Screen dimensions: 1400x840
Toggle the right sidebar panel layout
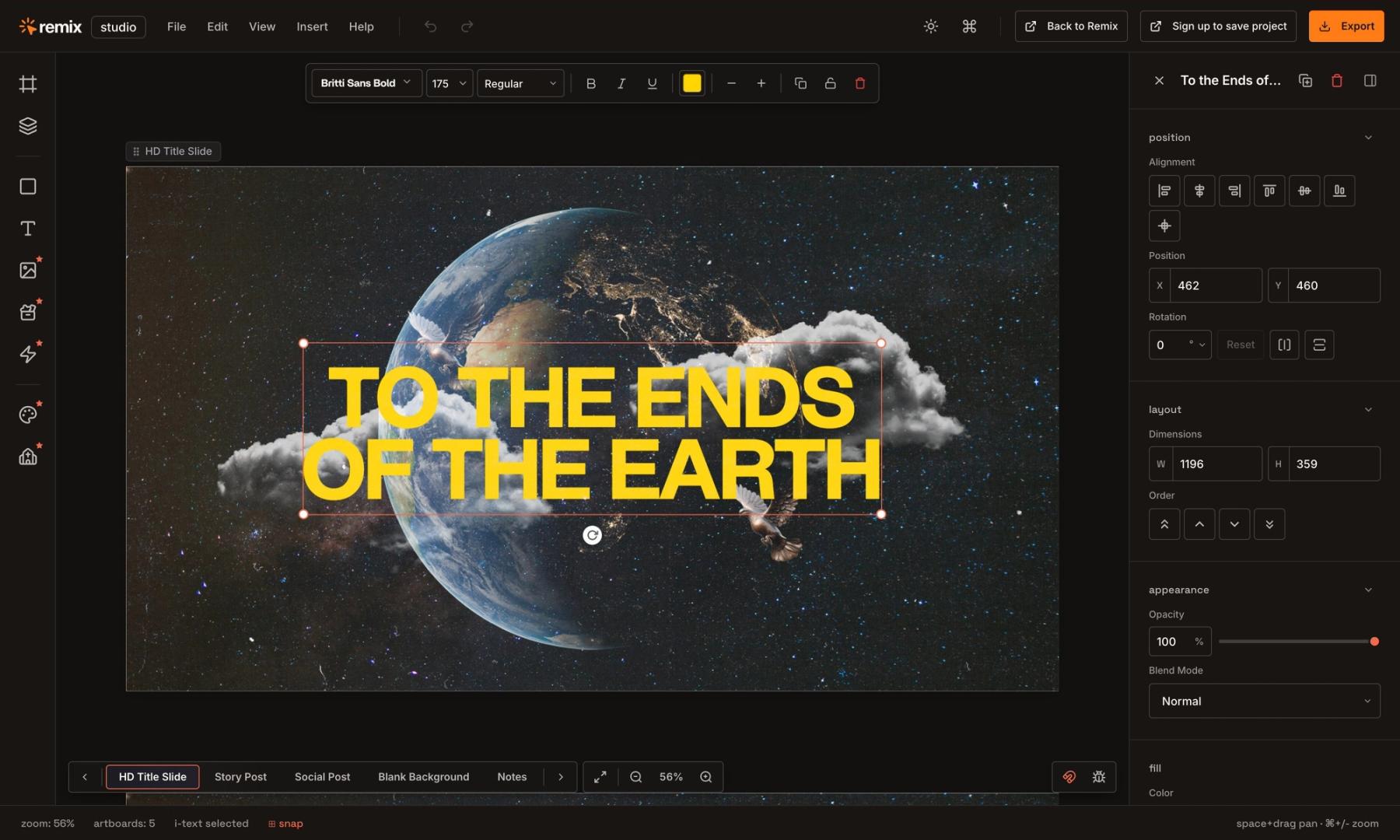pyautogui.click(x=1370, y=80)
